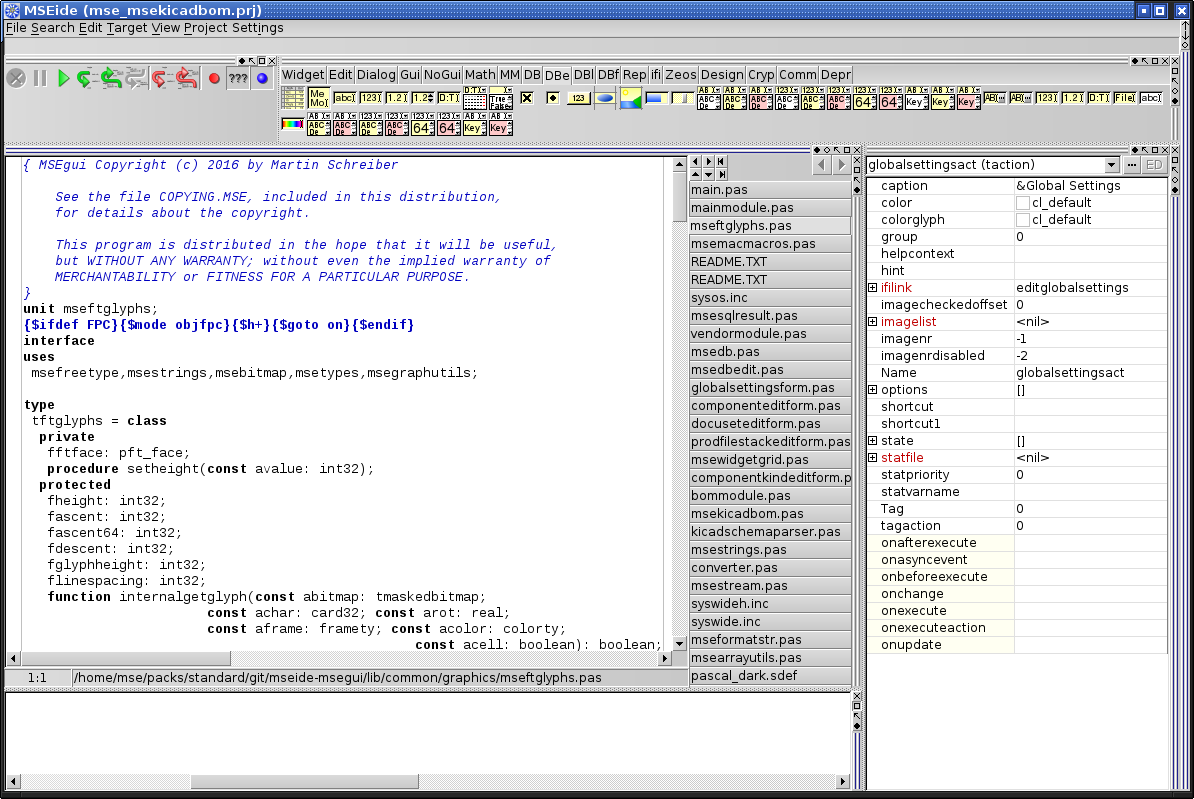
Task: Select the rainbow color-edit component icon
Action: [x=292, y=124]
